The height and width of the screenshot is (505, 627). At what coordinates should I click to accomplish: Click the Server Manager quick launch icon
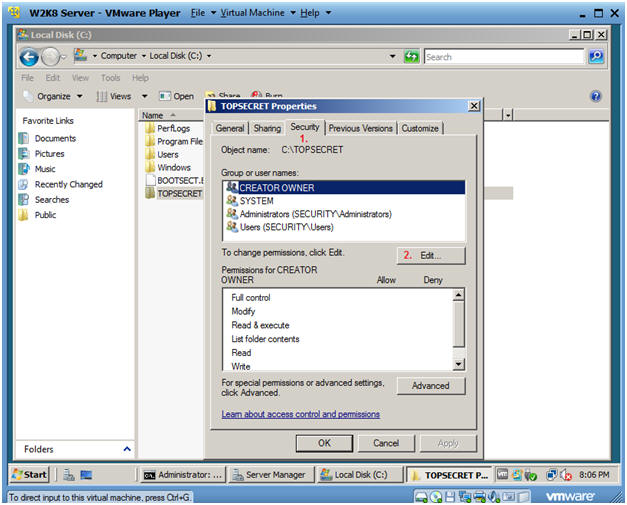(x=69, y=475)
